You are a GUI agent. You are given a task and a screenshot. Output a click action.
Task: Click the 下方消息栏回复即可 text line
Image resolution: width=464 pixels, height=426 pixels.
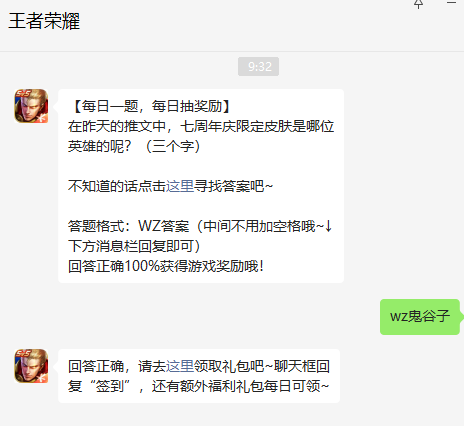click(134, 246)
